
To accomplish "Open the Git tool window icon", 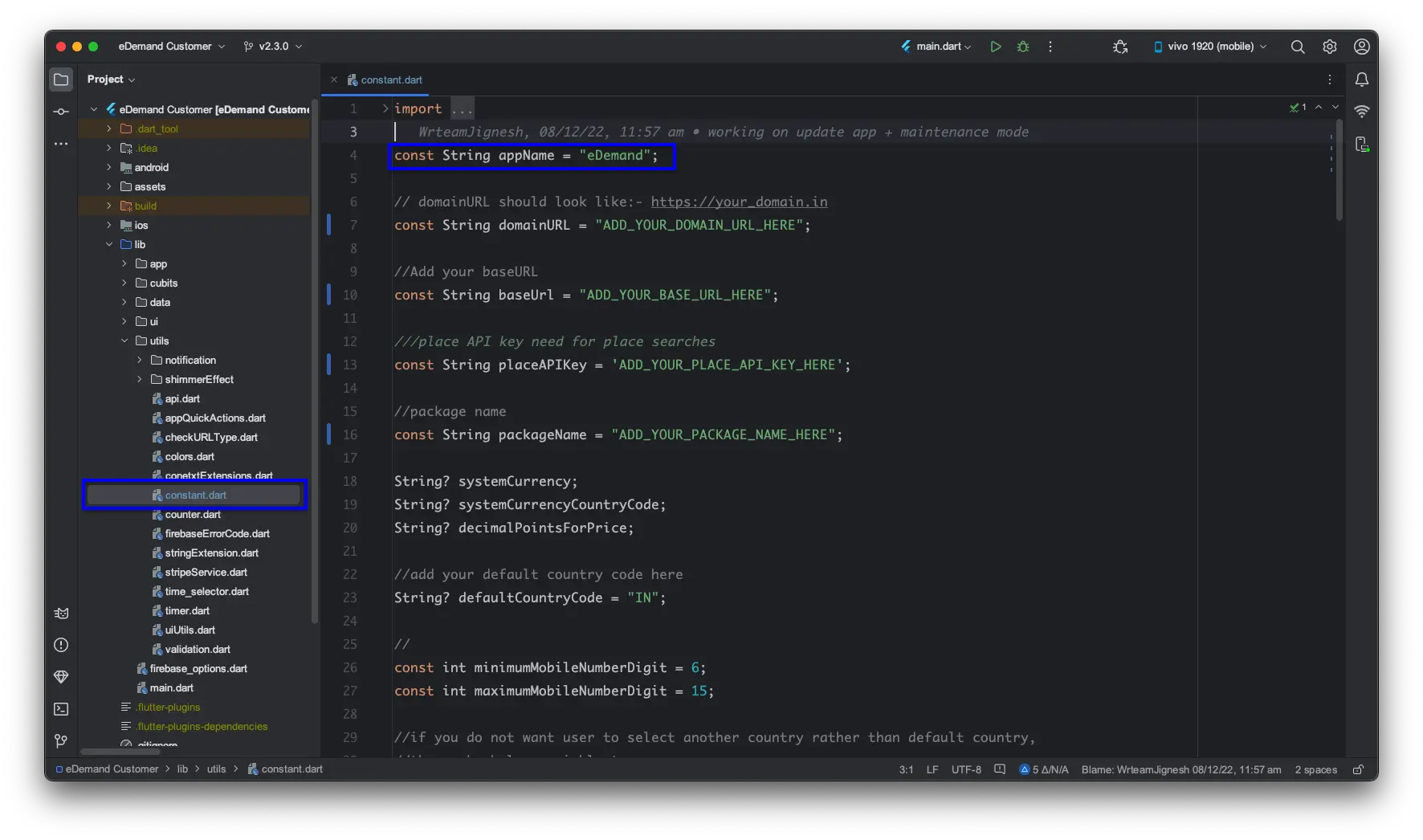I will [x=61, y=741].
